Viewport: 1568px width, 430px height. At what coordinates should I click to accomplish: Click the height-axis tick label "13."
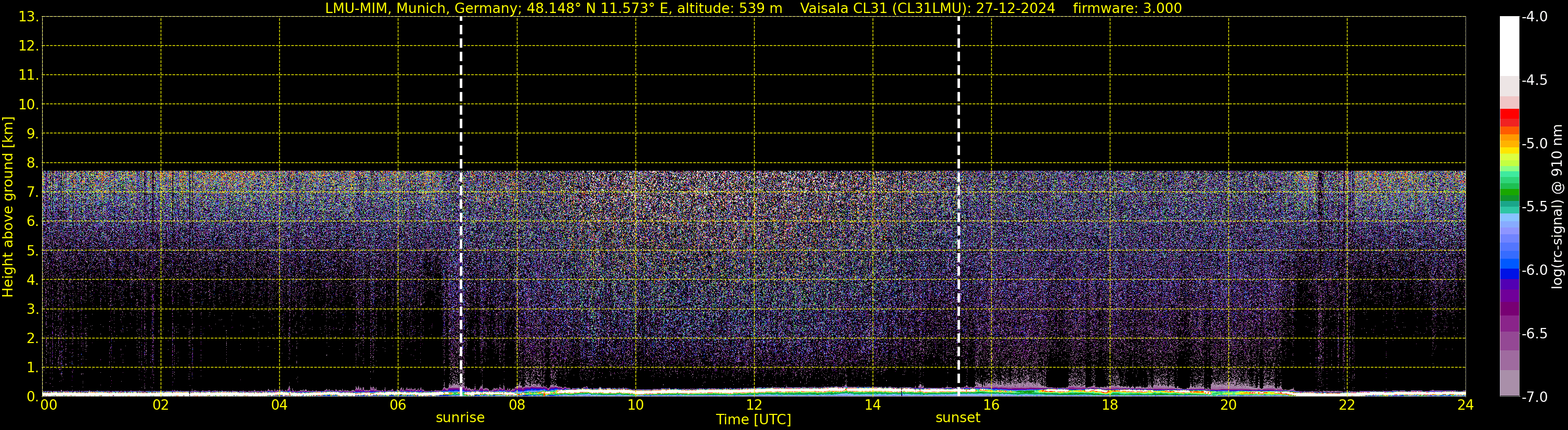[x=29, y=17]
